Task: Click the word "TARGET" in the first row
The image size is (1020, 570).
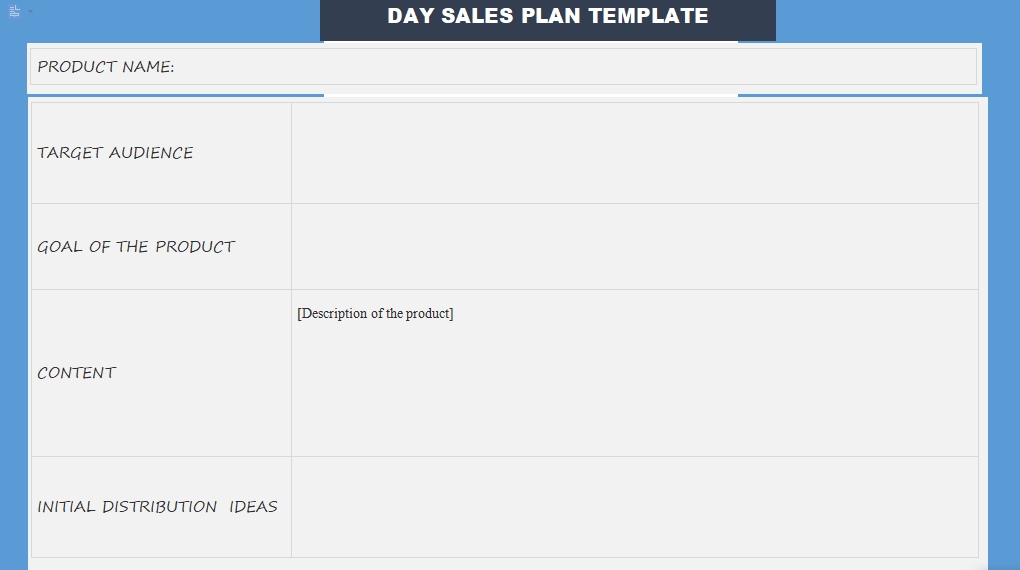Action: [70, 153]
